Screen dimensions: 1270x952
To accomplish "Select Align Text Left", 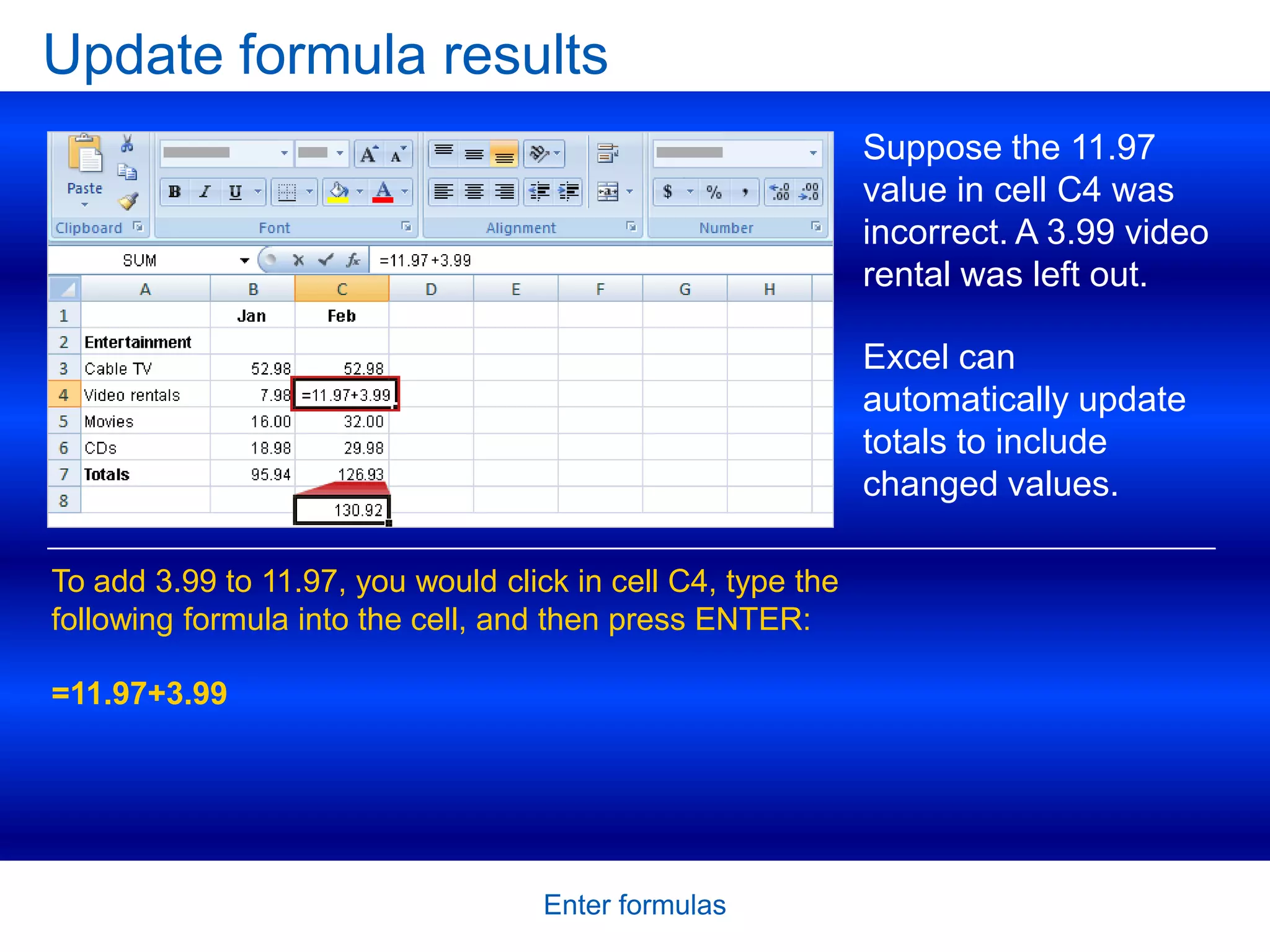I will coord(444,192).
